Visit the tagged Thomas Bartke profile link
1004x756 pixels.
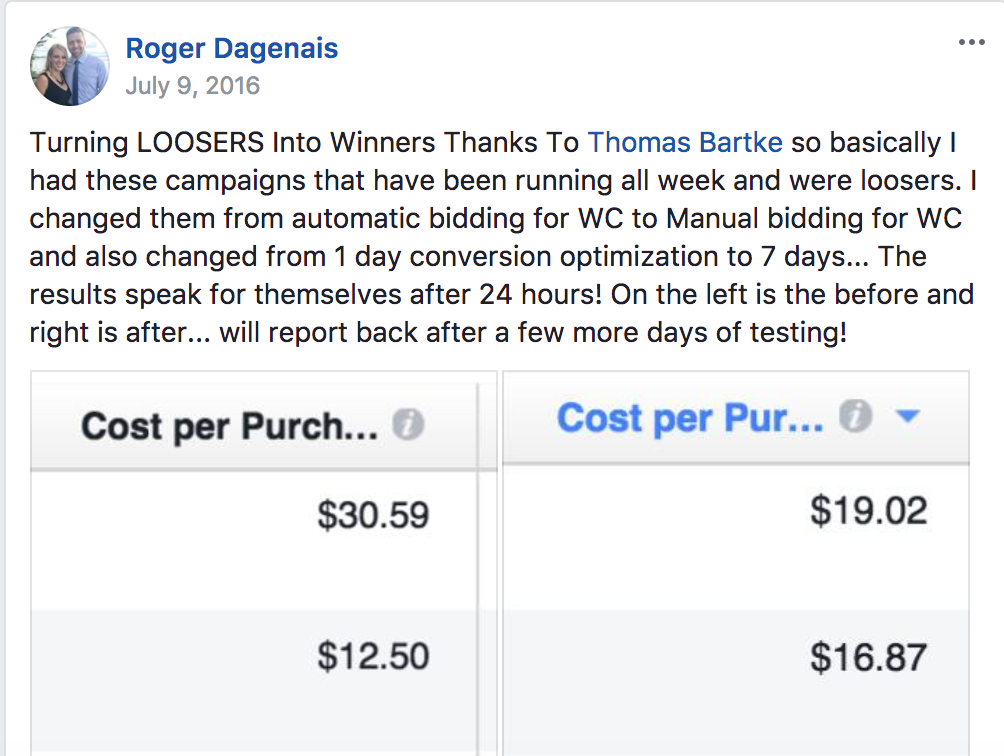click(685, 142)
